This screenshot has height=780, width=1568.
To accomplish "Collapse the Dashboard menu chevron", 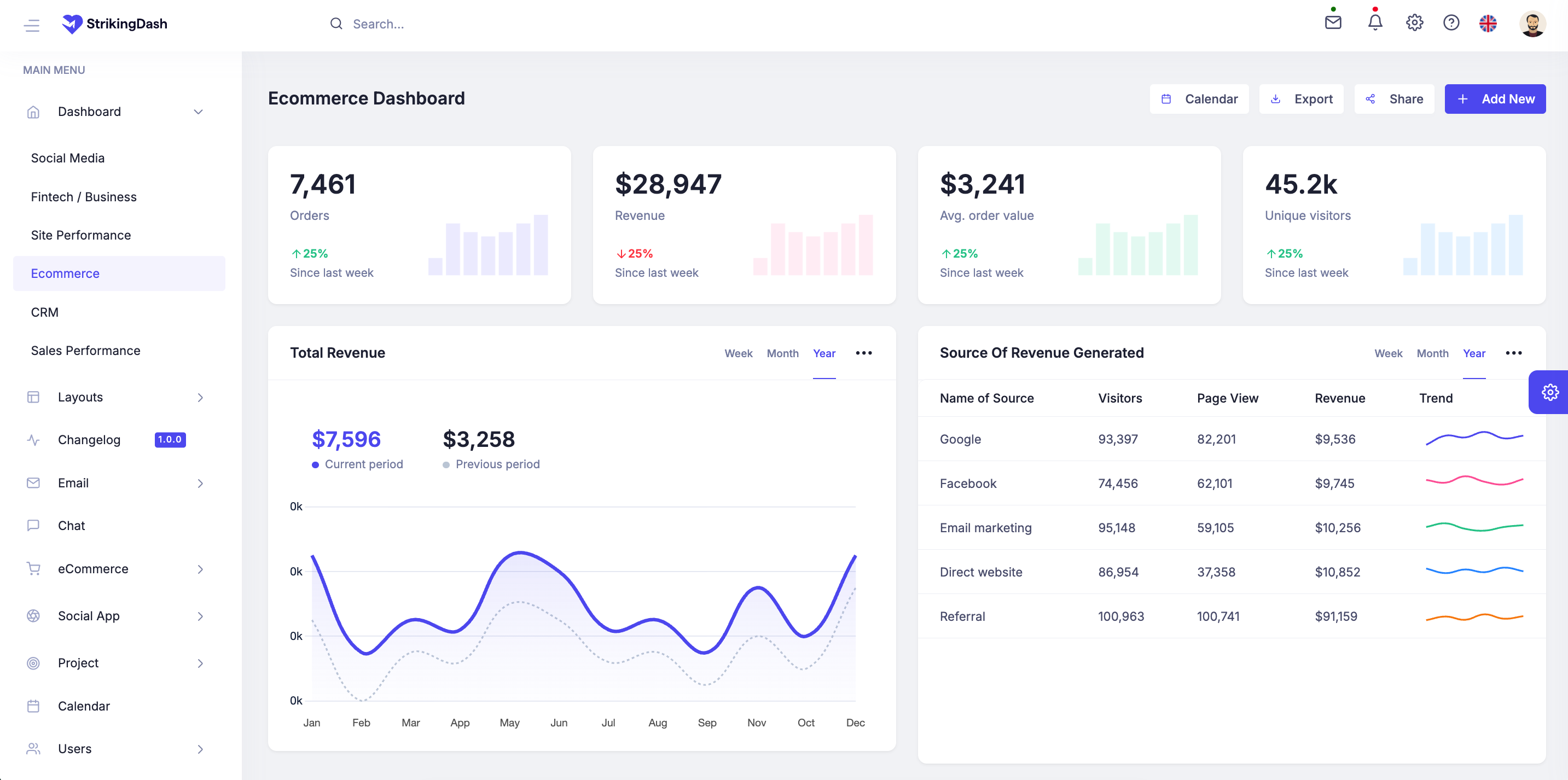I will pyautogui.click(x=198, y=112).
